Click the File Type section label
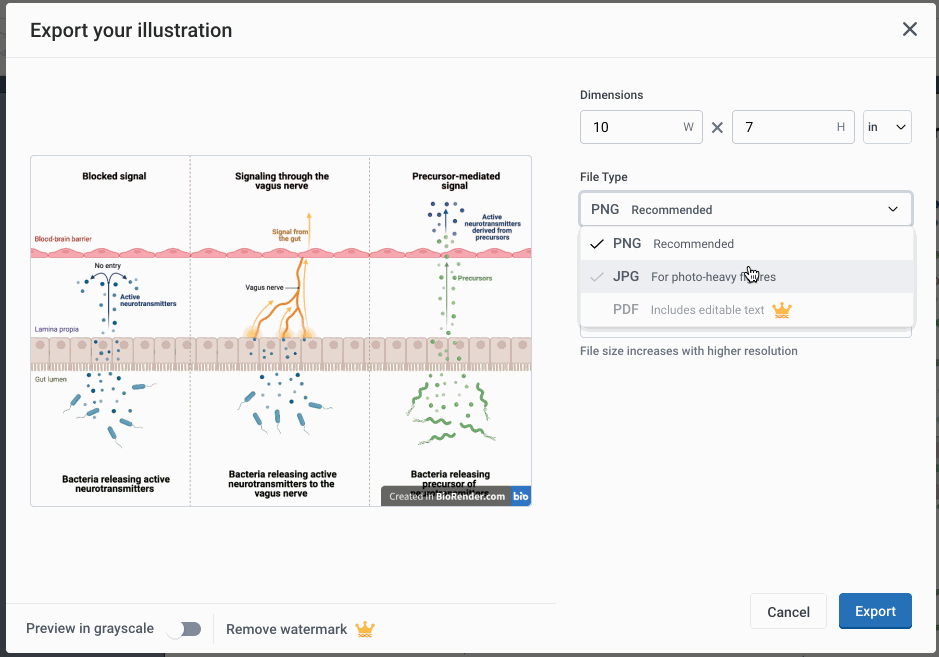 pos(602,177)
